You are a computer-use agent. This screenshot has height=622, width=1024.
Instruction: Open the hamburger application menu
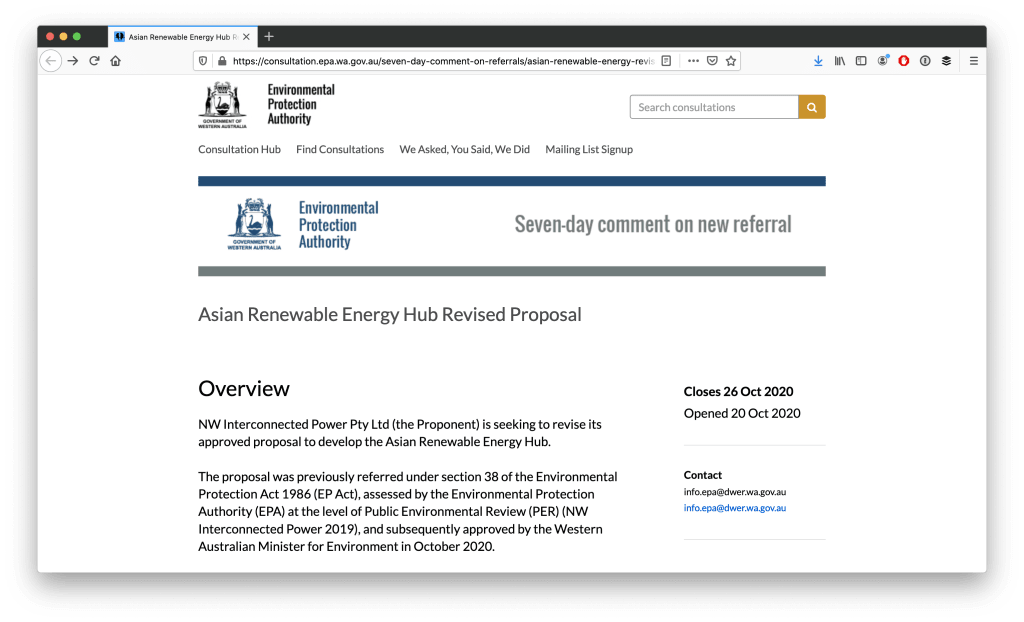click(x=974, y=61)
